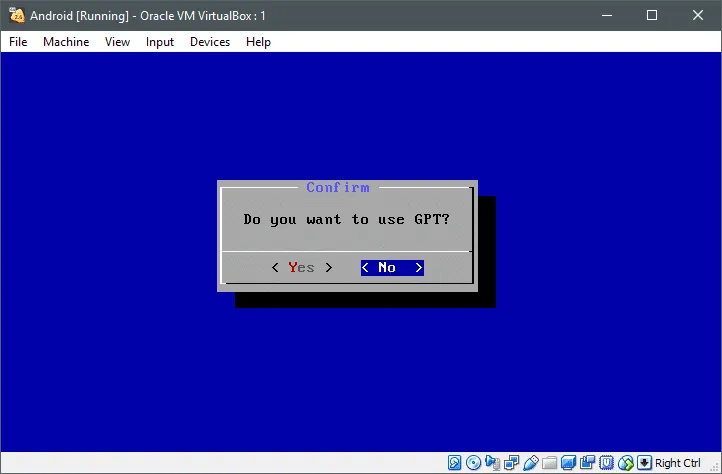Click the Confirm dialog title
The width and height of the screenshot is (722, 474).
[338, 187]
